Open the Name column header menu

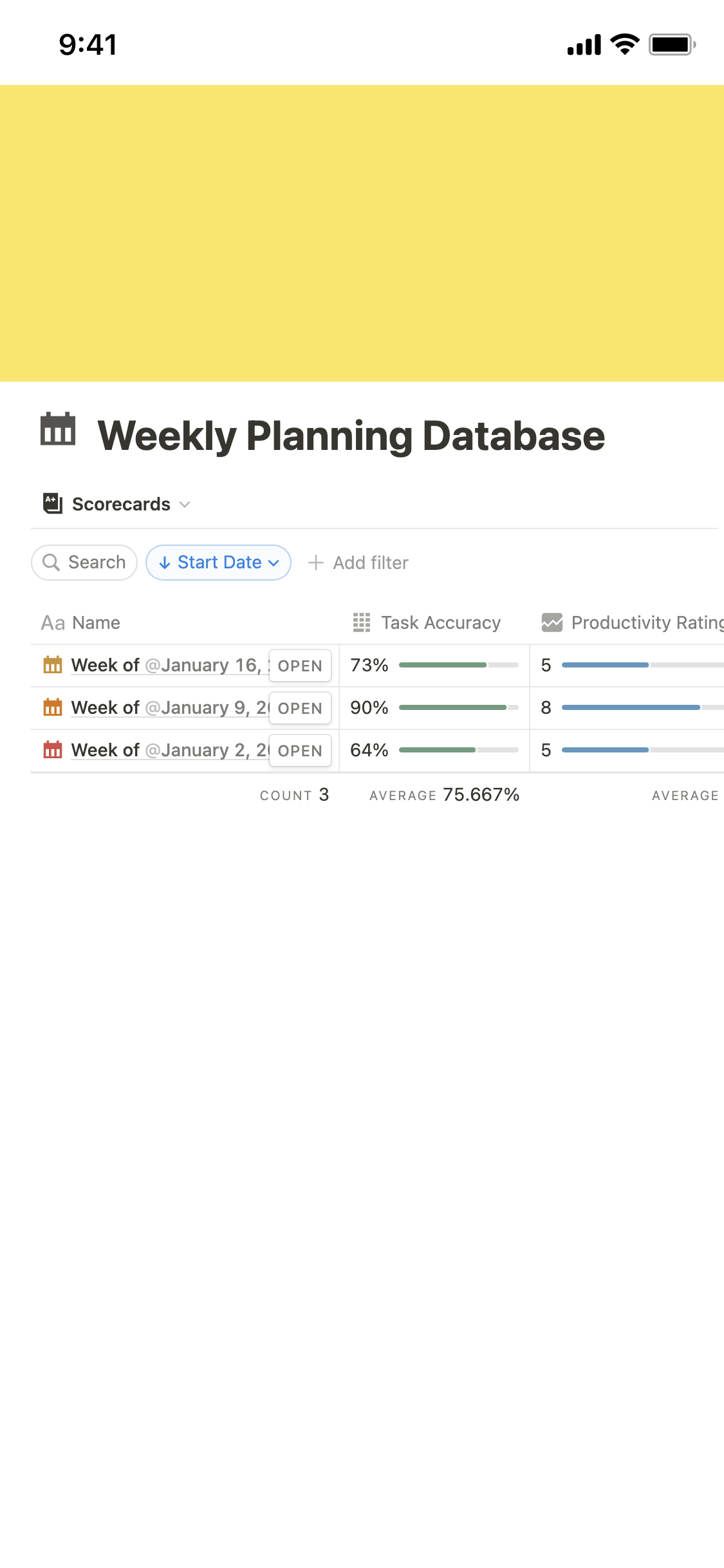click(80, 622)
